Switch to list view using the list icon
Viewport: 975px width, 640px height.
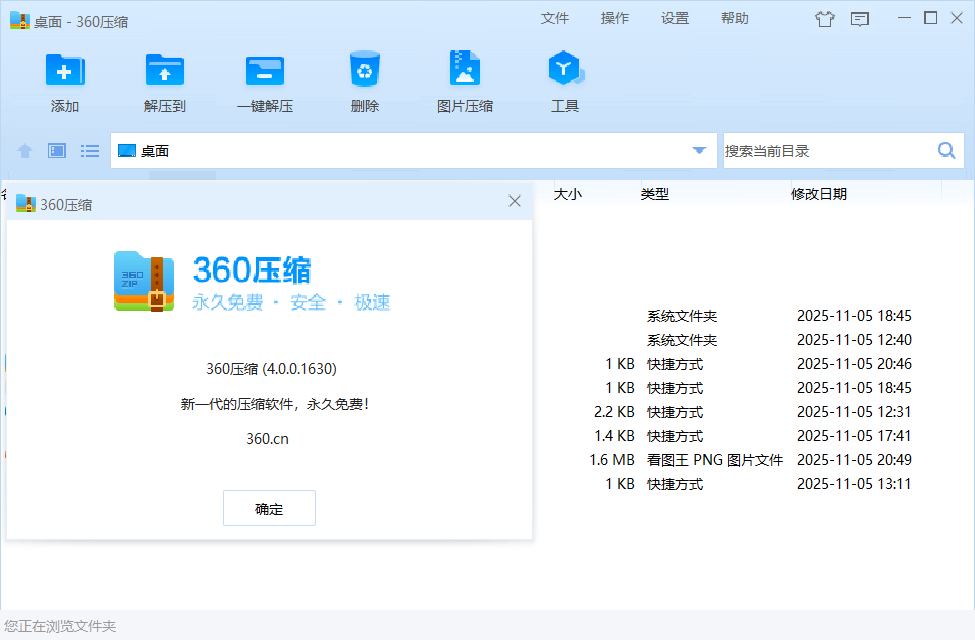coord(89,150)
